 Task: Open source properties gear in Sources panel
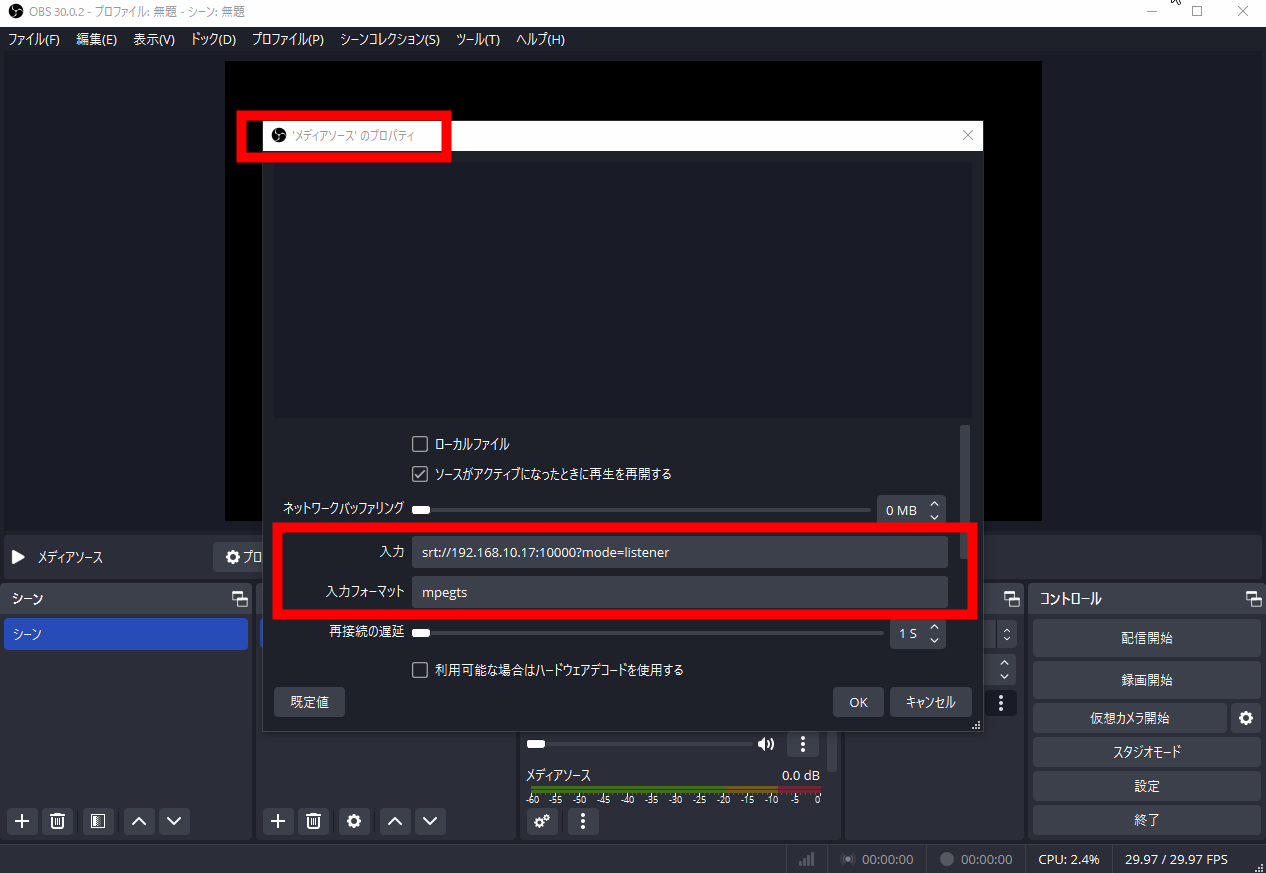click(353, 821)
